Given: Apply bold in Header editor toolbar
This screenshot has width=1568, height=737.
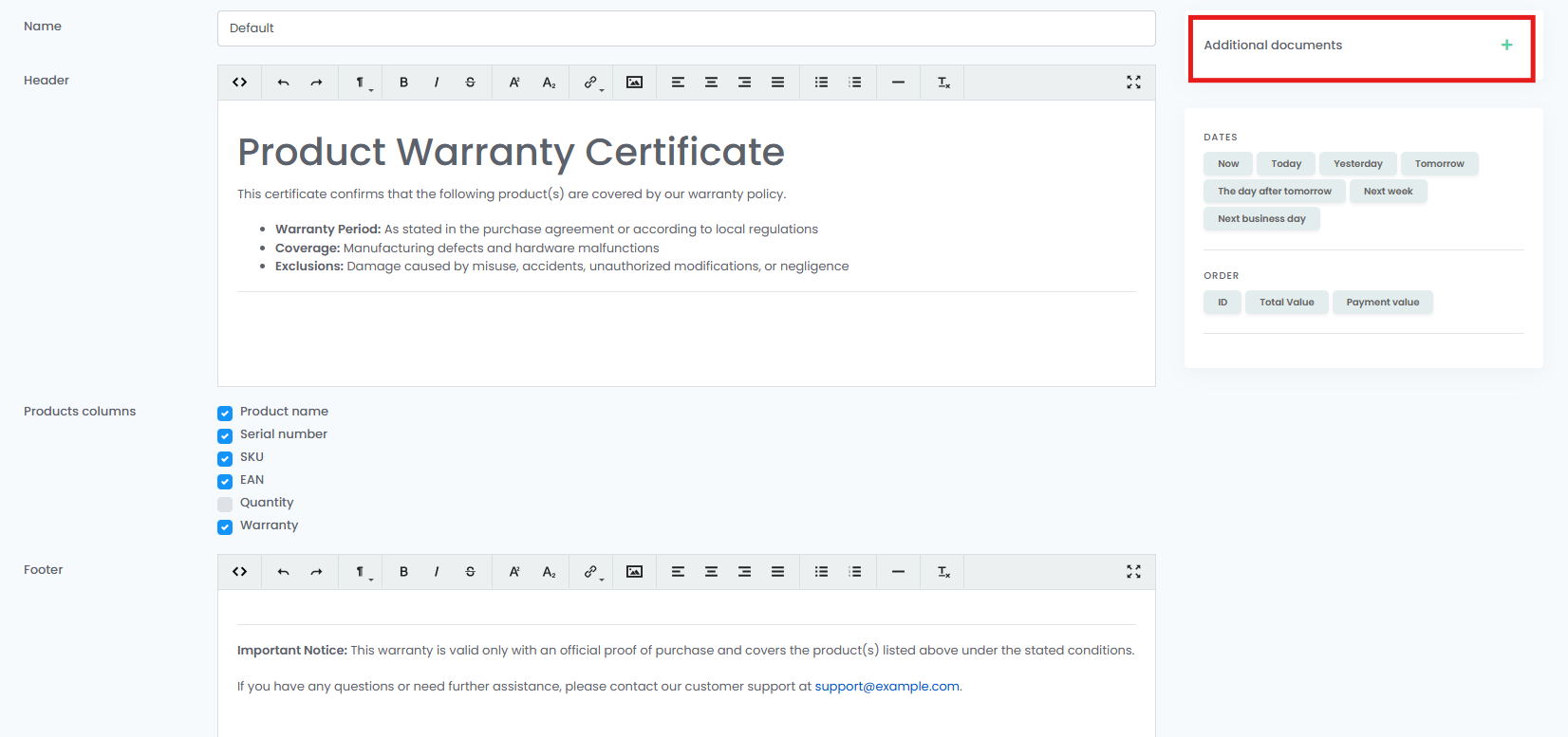Looking at the screenshot, I should pos(403,83).
